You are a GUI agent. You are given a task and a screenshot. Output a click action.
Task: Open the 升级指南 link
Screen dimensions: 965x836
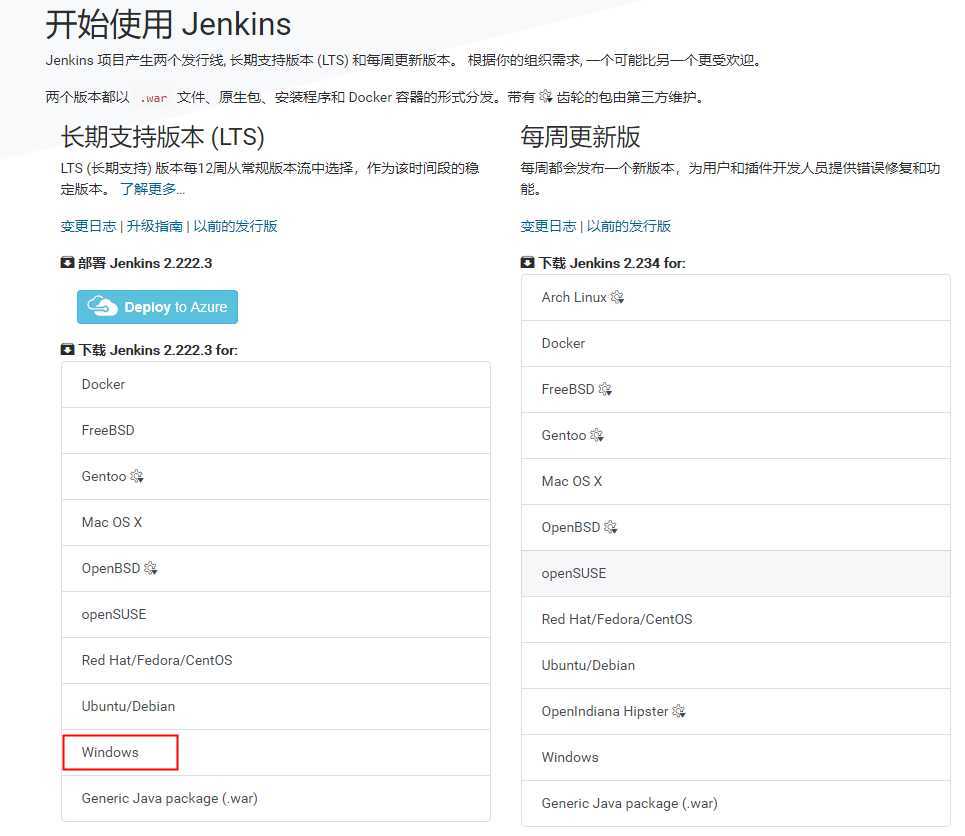tap(155, 226)
